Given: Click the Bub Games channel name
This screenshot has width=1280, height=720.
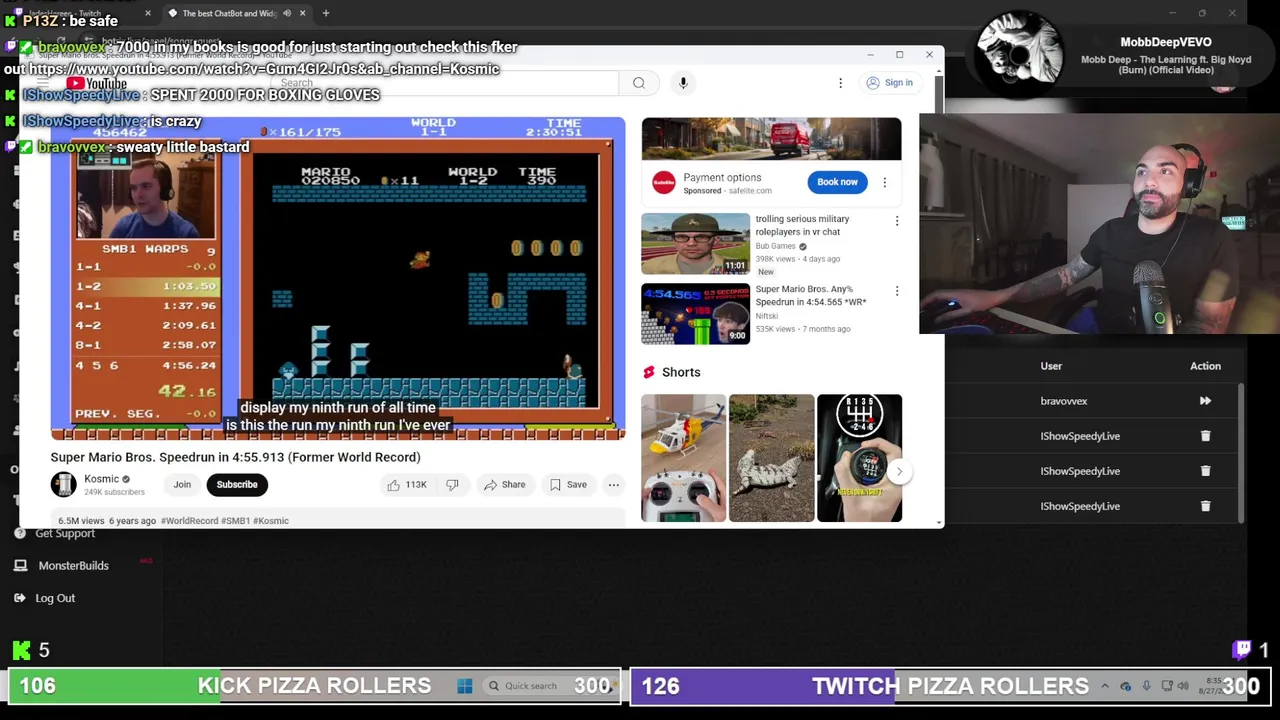Looking at the screenshot, I should pyautogui.click(x=776, y=246).
